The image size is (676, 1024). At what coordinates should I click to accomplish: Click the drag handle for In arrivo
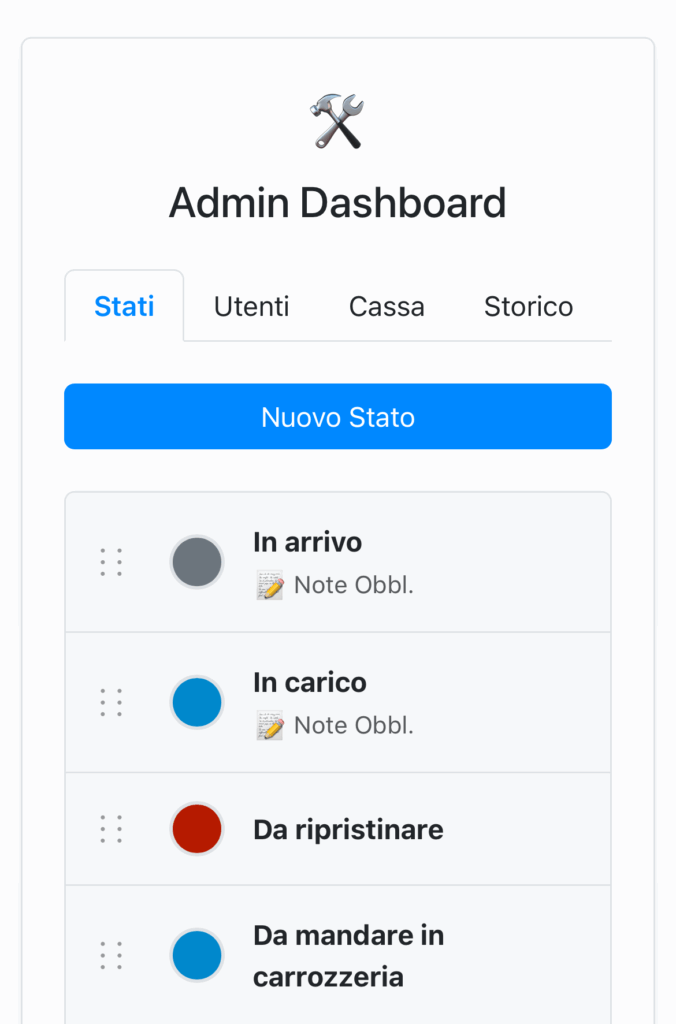coord(112,562)
